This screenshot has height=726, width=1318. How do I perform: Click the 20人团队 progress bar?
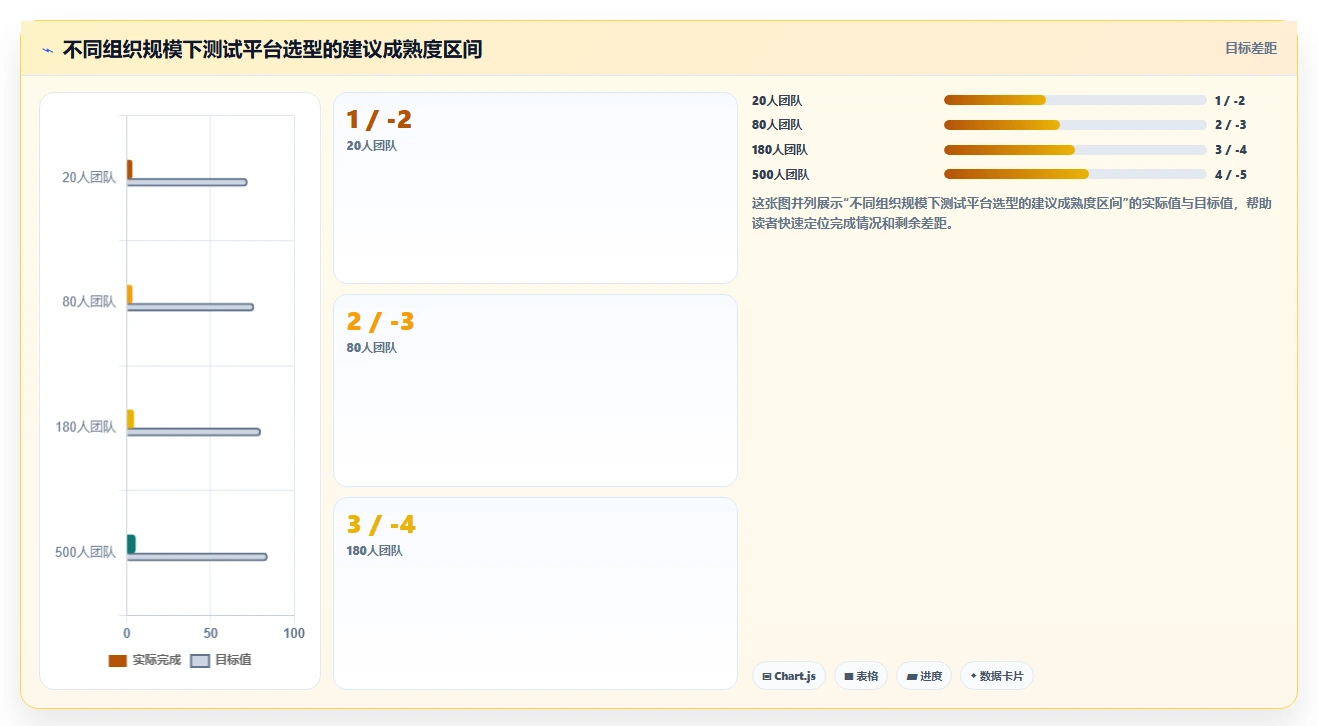point(1075,100)
